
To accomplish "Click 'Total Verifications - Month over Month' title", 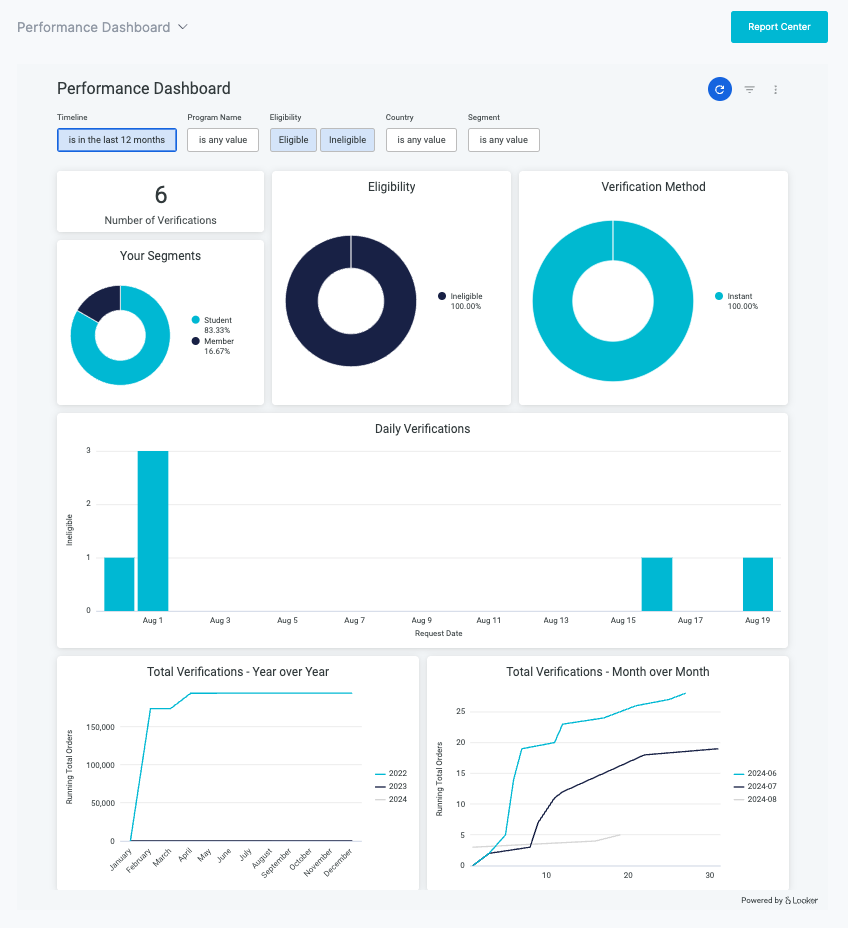I will [608, 672].
